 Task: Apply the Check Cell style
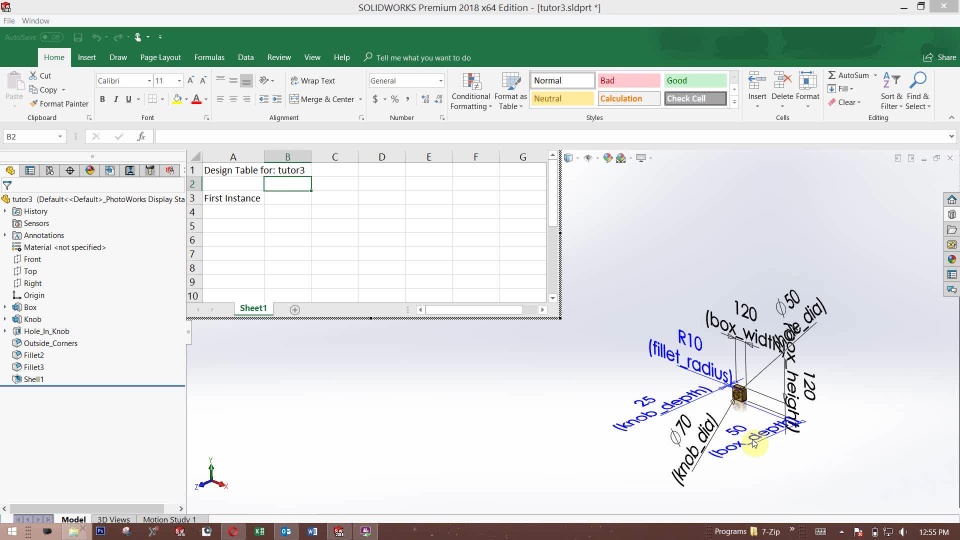[695, 99]
